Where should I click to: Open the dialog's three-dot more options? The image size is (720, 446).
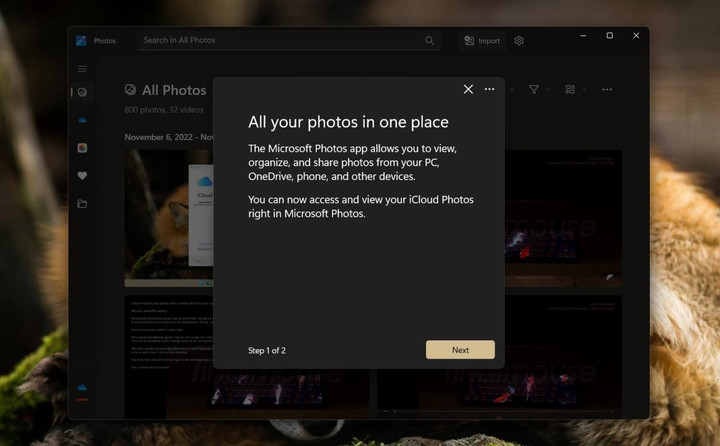point(489,89)
